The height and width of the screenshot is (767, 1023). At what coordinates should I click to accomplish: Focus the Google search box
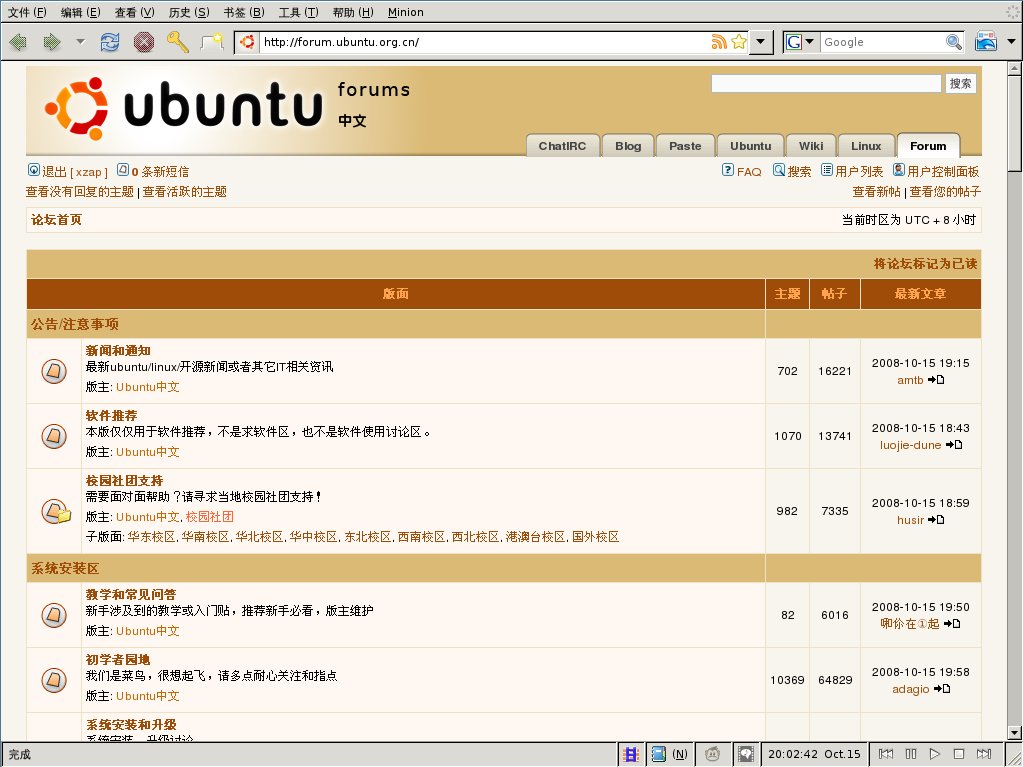coord(883,42)
